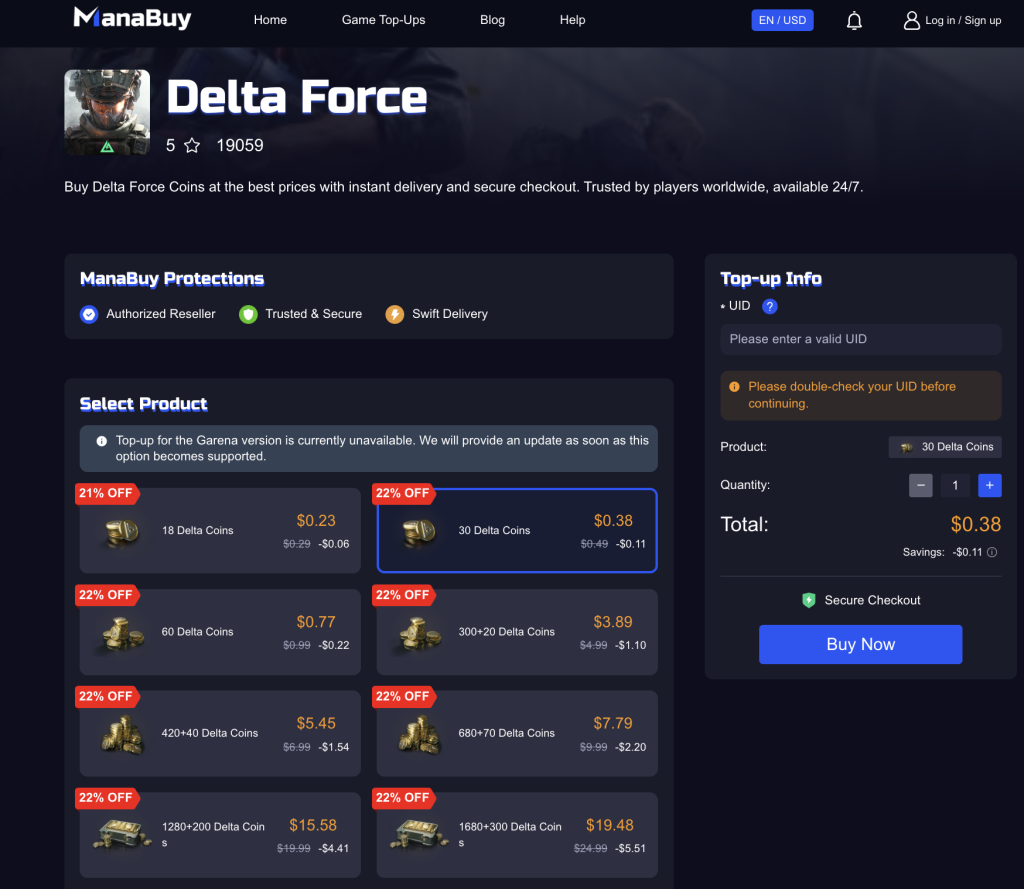
Task: Click the Select Product heading
Action: pos(144,404)
